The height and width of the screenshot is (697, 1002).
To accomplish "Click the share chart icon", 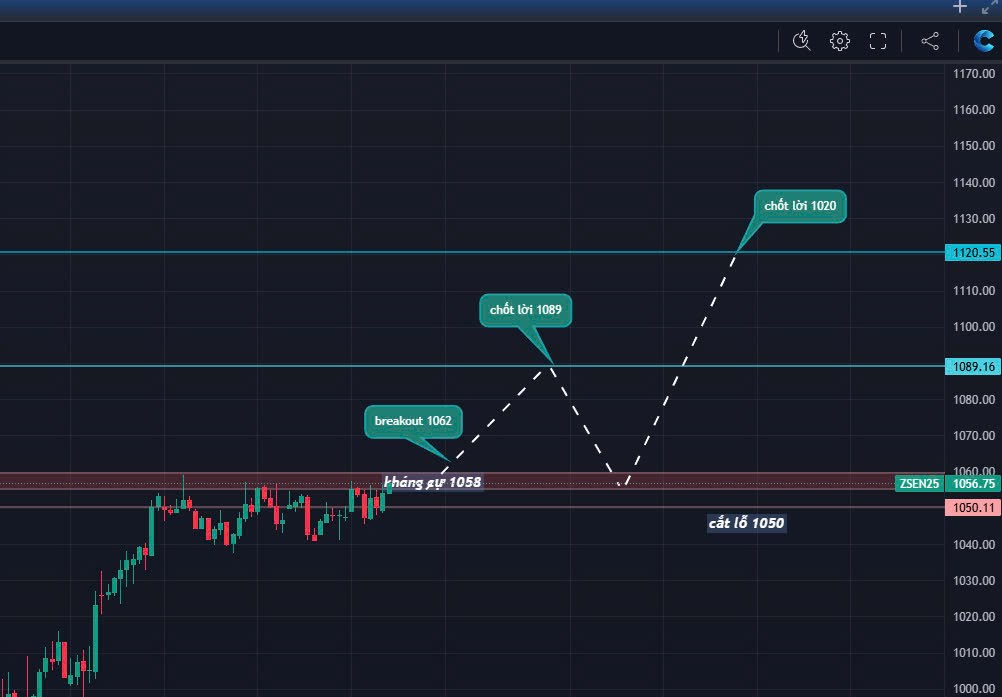I will click(x=930, y=41).
